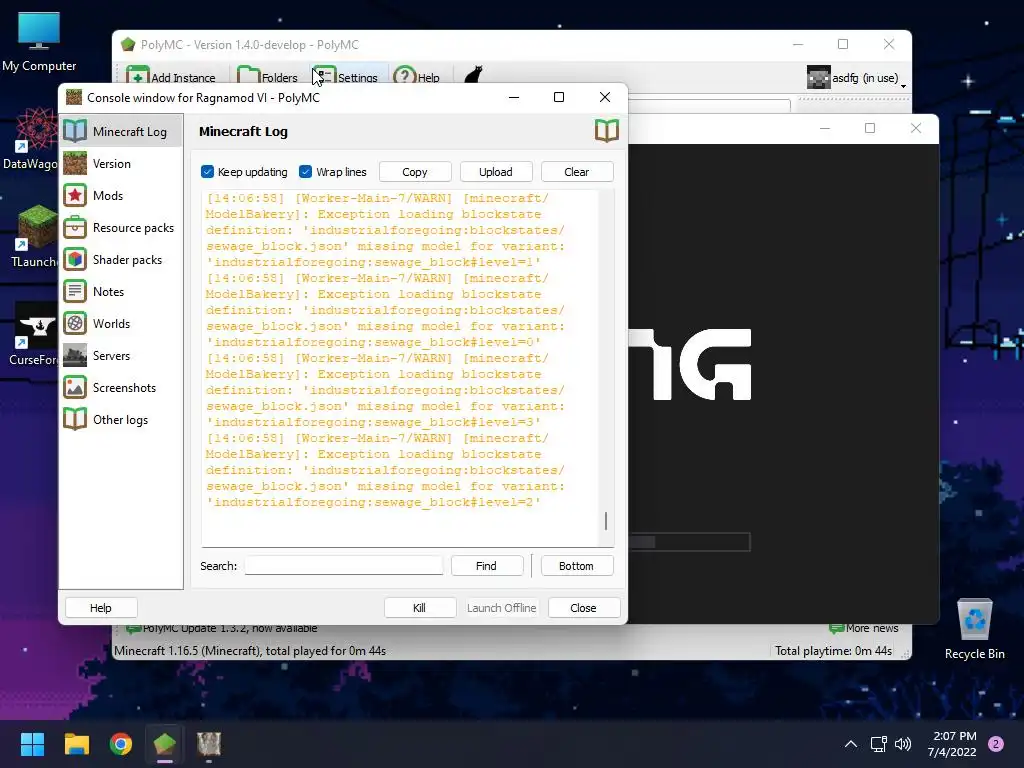Click More news in PolyMC window

(864, 628)
